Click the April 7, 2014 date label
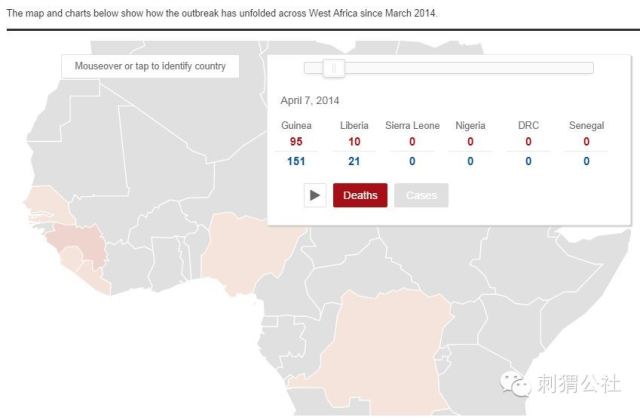This screenshot has height=417, width=640. pyautogui.click(x=310, y=101)
